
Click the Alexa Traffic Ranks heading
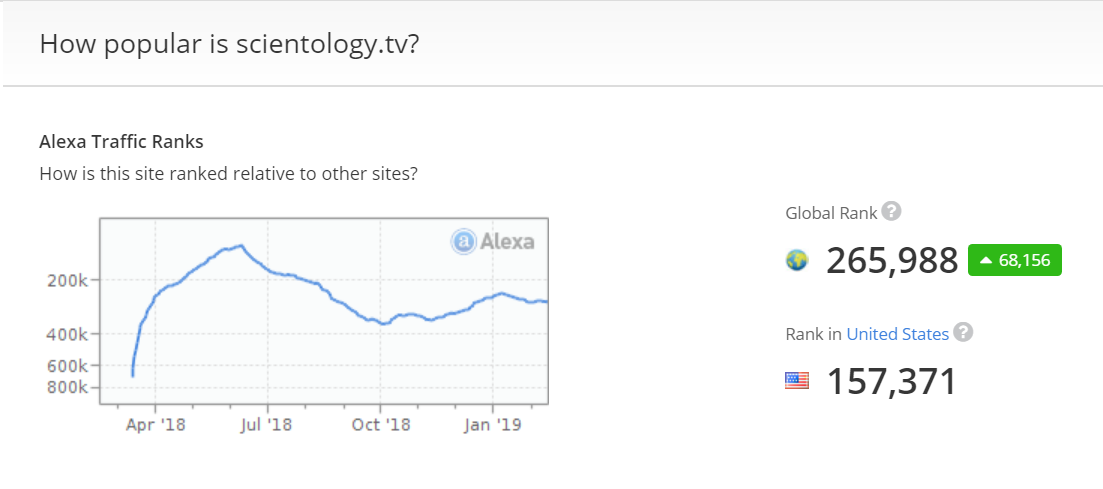pyautogui.click(x=122, y=141)
